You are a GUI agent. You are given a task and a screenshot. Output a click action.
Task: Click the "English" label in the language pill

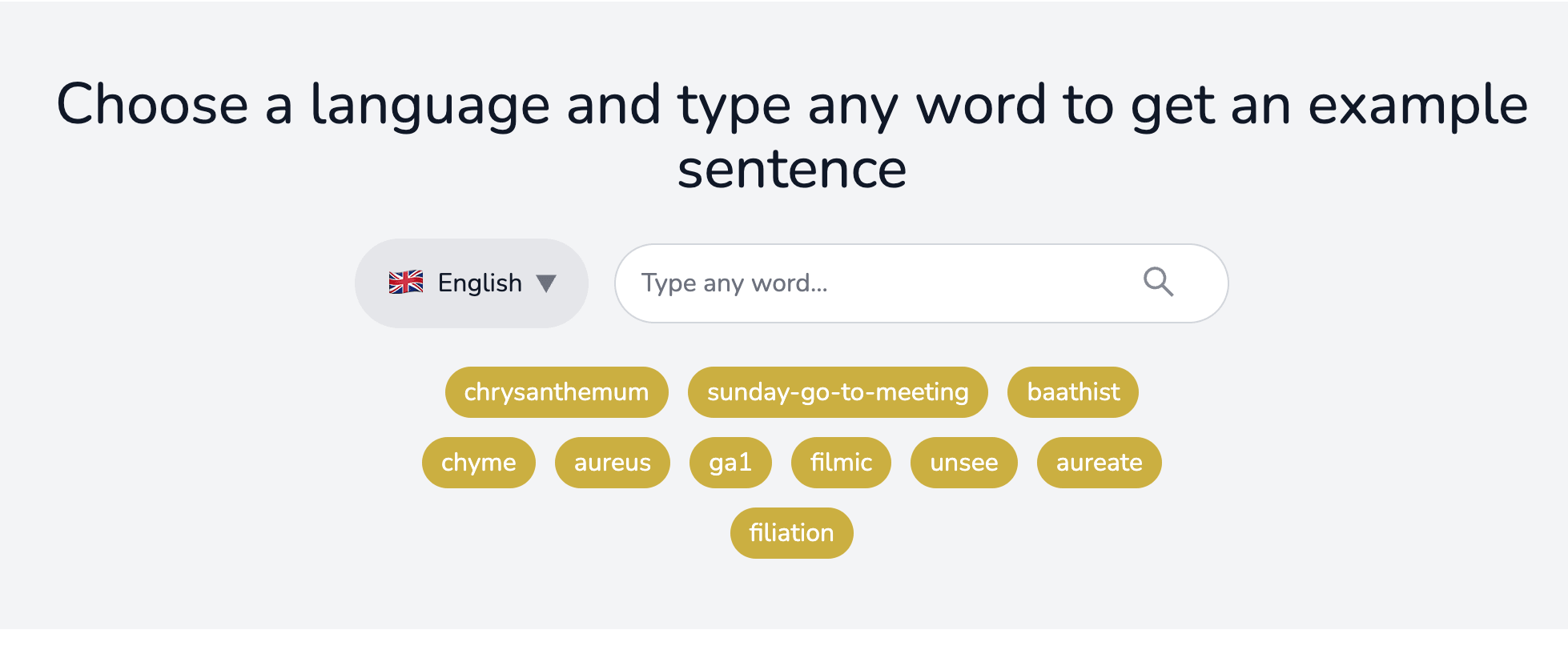point(480,283)
